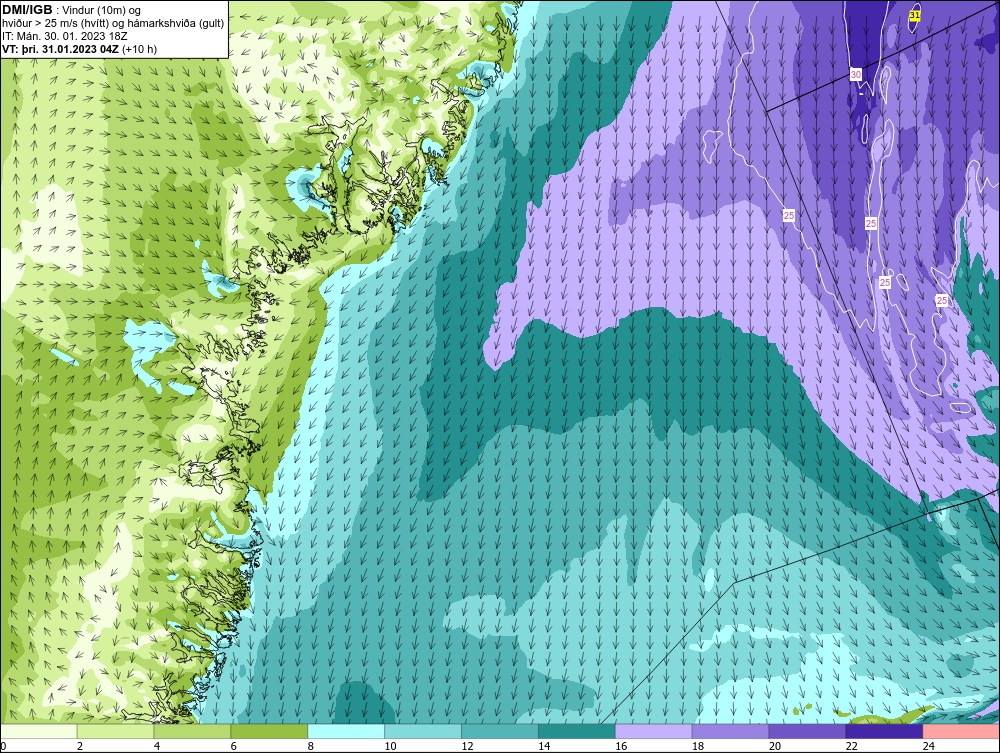Click the 'hámarkshviða (gult)' text in header

[177, 24]
